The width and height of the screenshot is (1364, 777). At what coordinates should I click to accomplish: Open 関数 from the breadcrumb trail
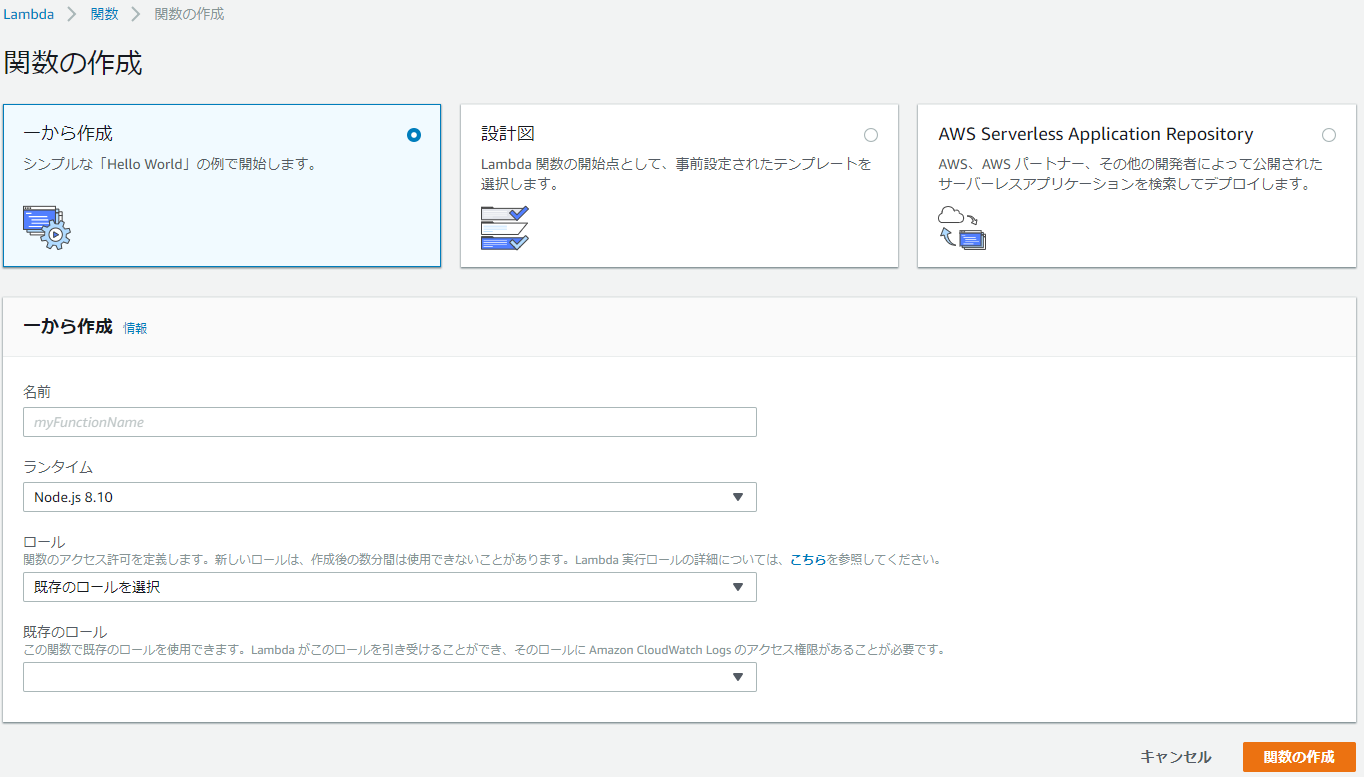[x=104, y=14]
